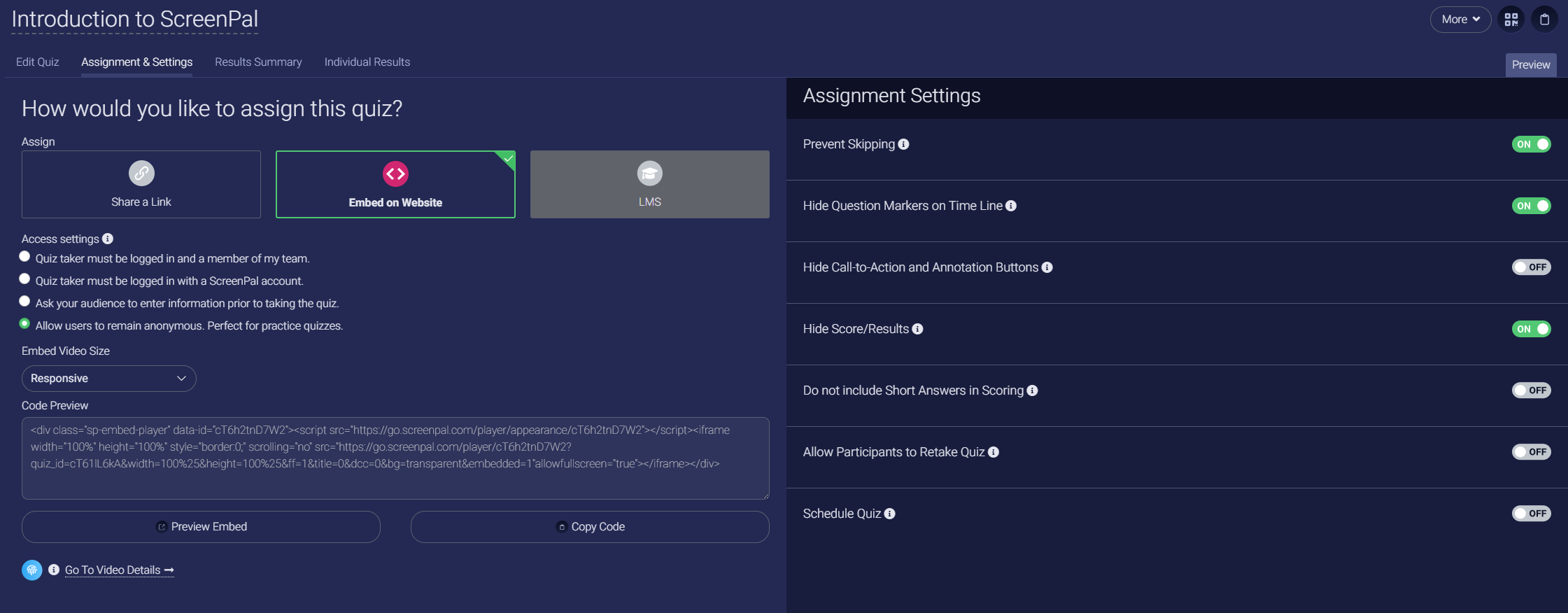Expand the More menu
This screenshot has width=1568, height=613.
(x=1460, y=20)
